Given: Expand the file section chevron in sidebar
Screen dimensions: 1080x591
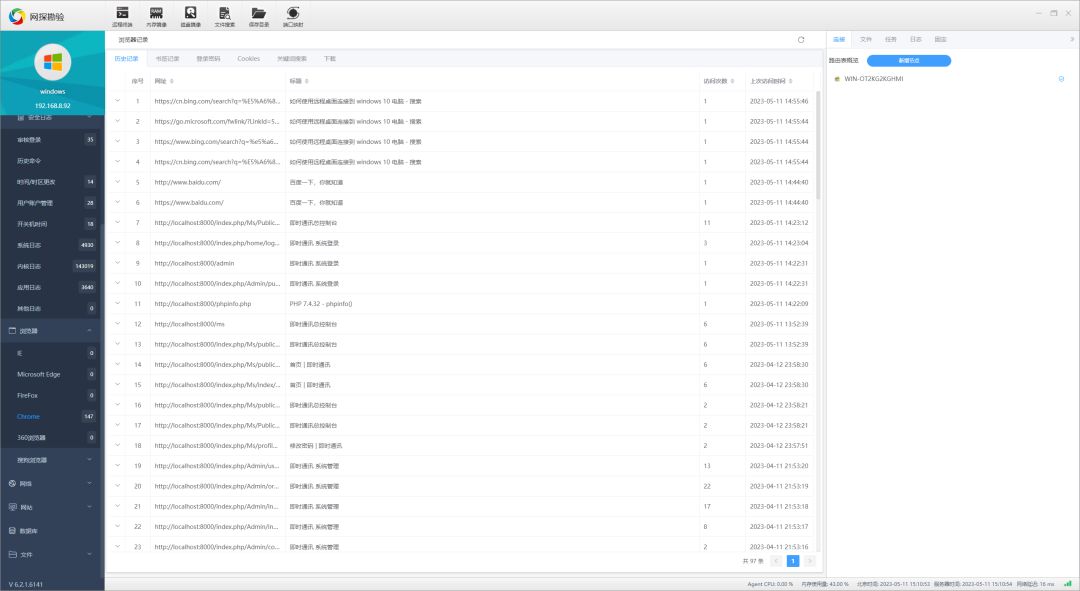Looking at the screenshot, I should (x=90, y=554).
